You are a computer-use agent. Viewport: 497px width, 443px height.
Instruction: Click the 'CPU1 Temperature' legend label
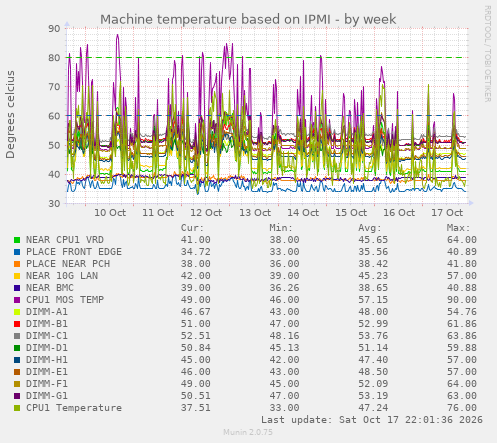point(74,408)
